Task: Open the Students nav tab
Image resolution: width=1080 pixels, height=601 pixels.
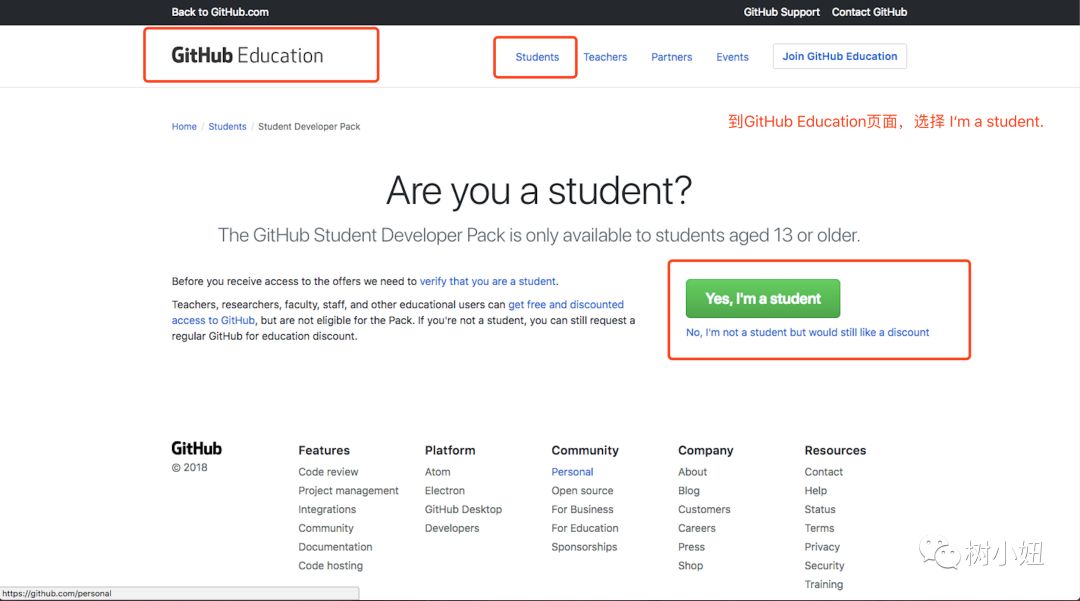Action: point(537,57)
